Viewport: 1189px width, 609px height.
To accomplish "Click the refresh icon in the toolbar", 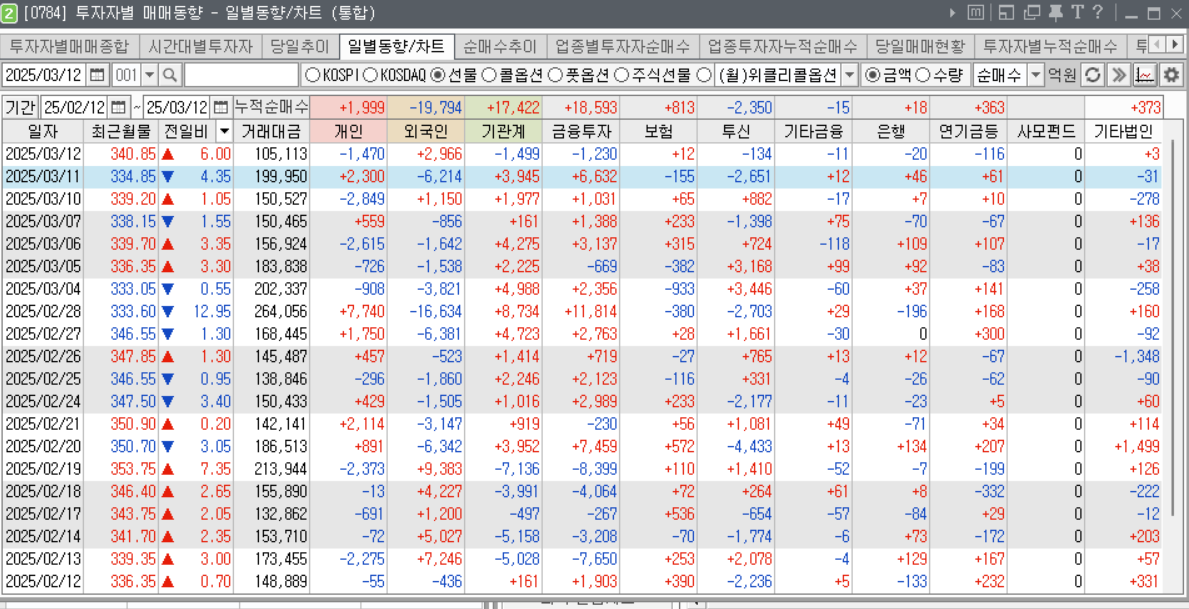I will tap(1093, 75).
